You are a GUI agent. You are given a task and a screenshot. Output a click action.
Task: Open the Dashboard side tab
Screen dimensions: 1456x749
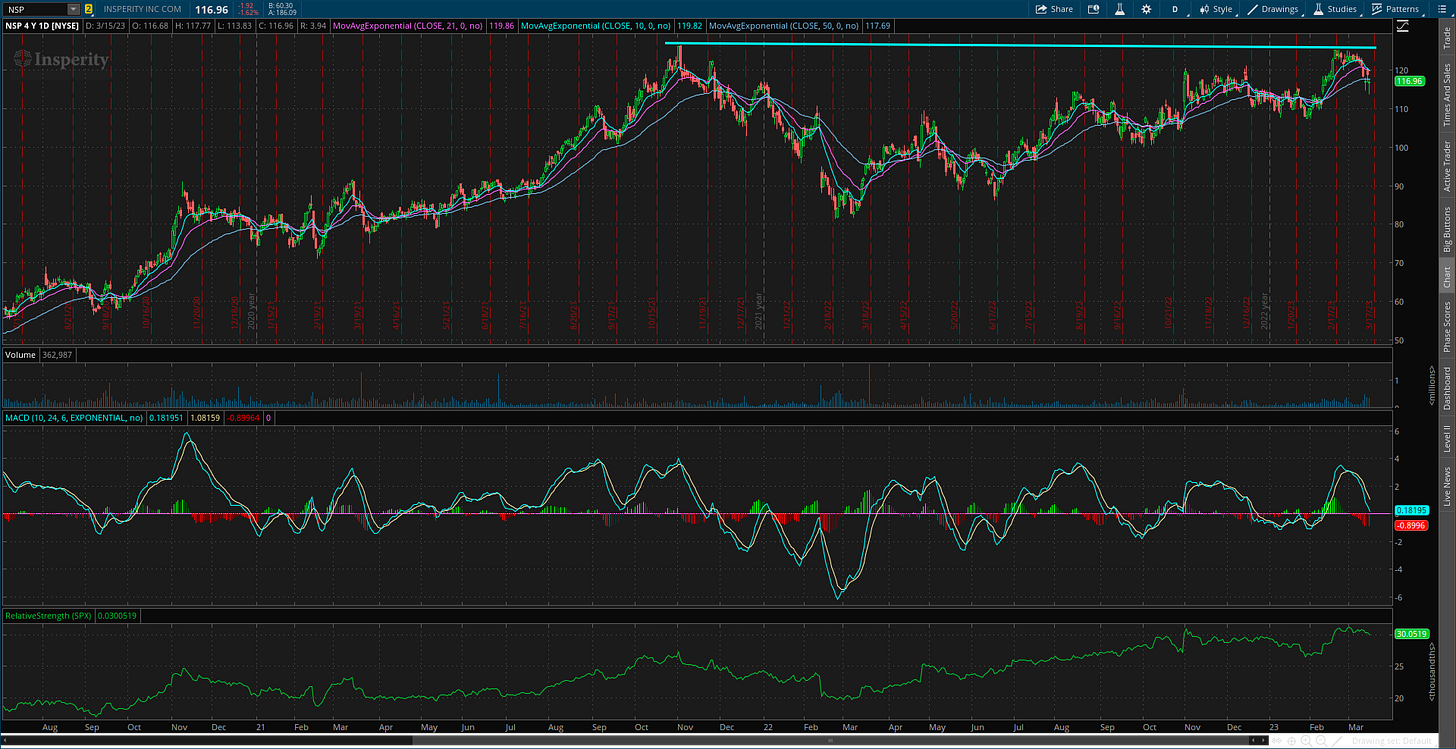tap(1446, 387)
